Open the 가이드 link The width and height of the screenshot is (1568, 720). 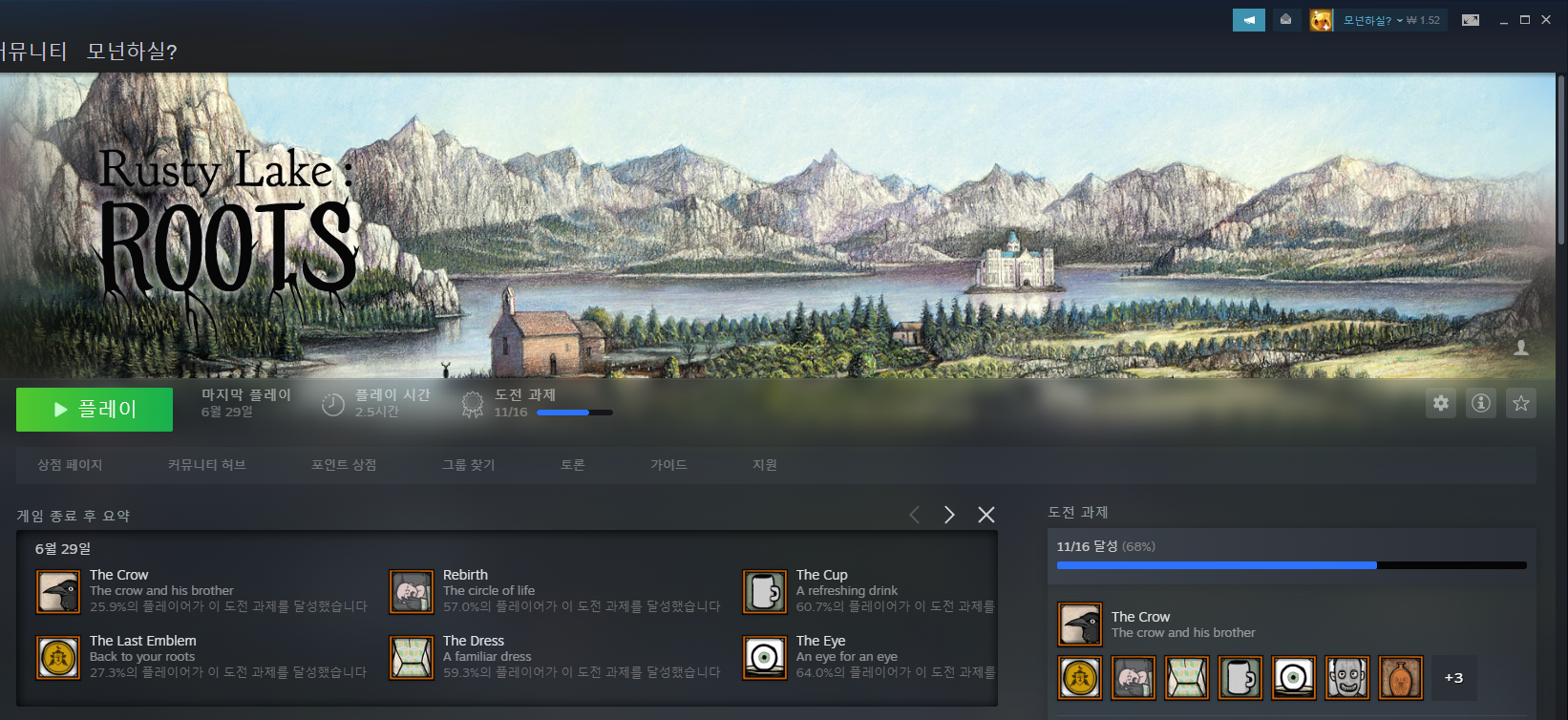[x=669, y=465]
